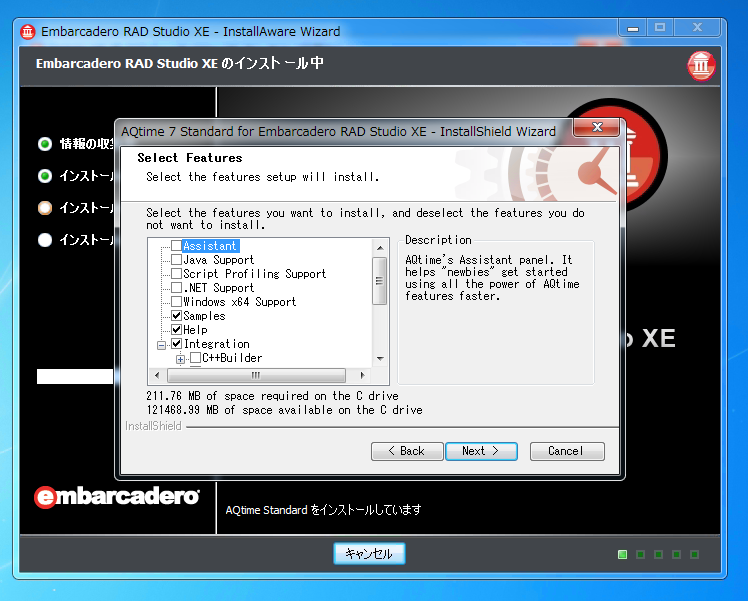Click the horizontal scroll-right arrow
Screen dimensions: 748x601
point(363,375)
